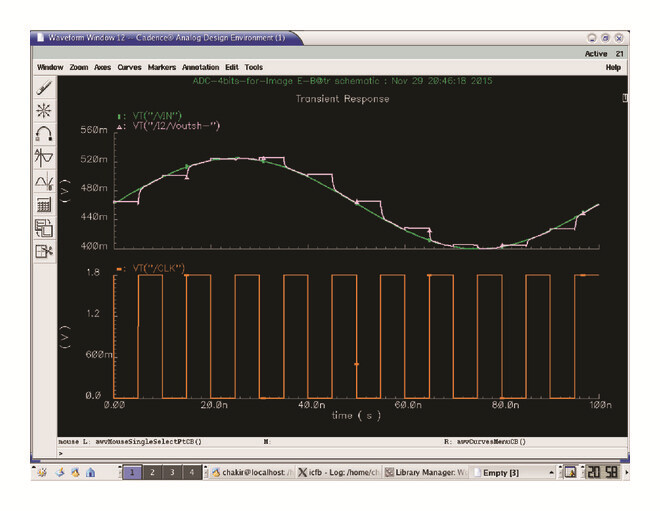Click the 600m tick on CLK Y axis
Screen dimensions: 660x511
98,355
